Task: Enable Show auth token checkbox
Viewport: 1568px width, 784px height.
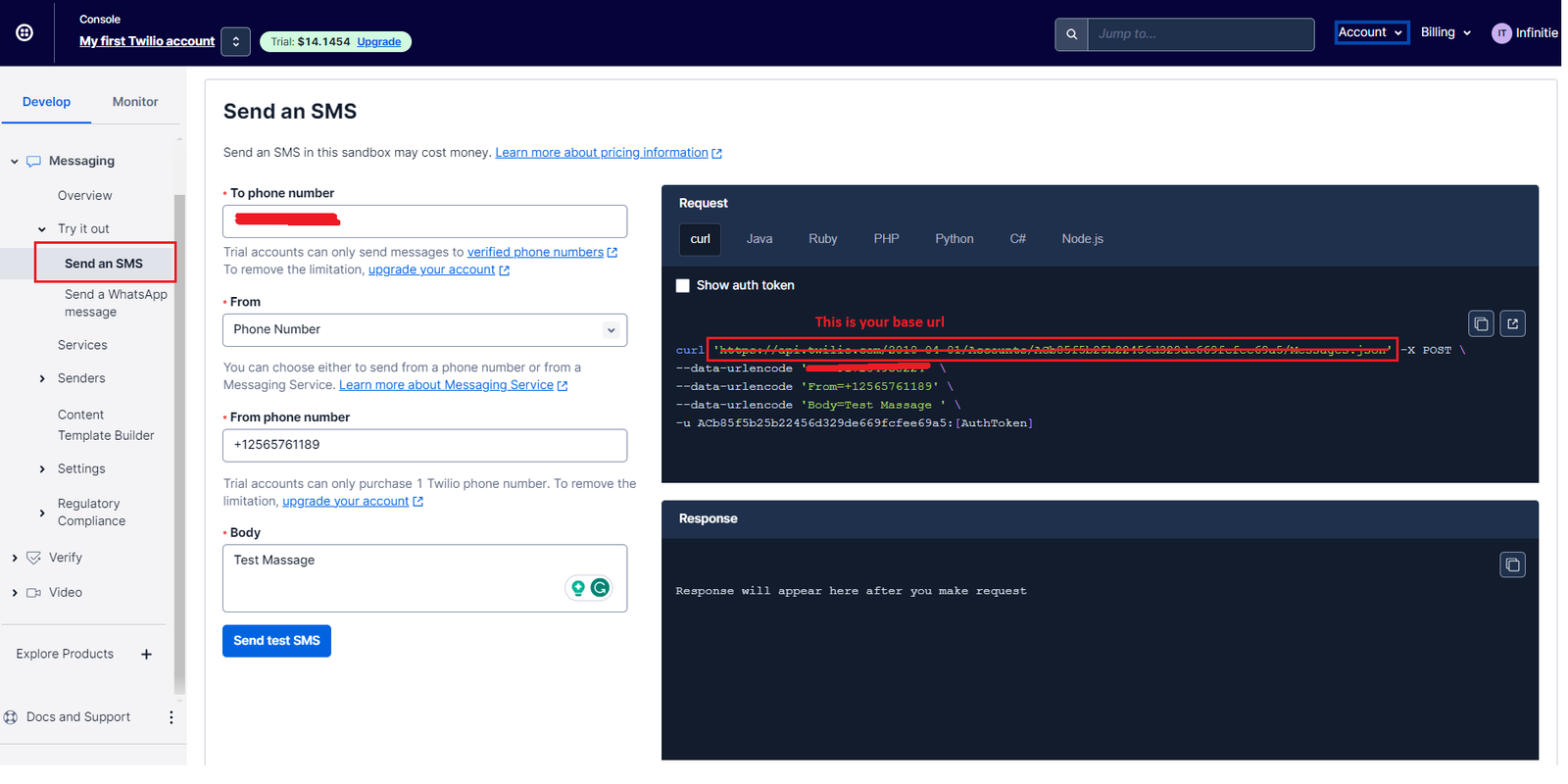Action: coord(683,286)
